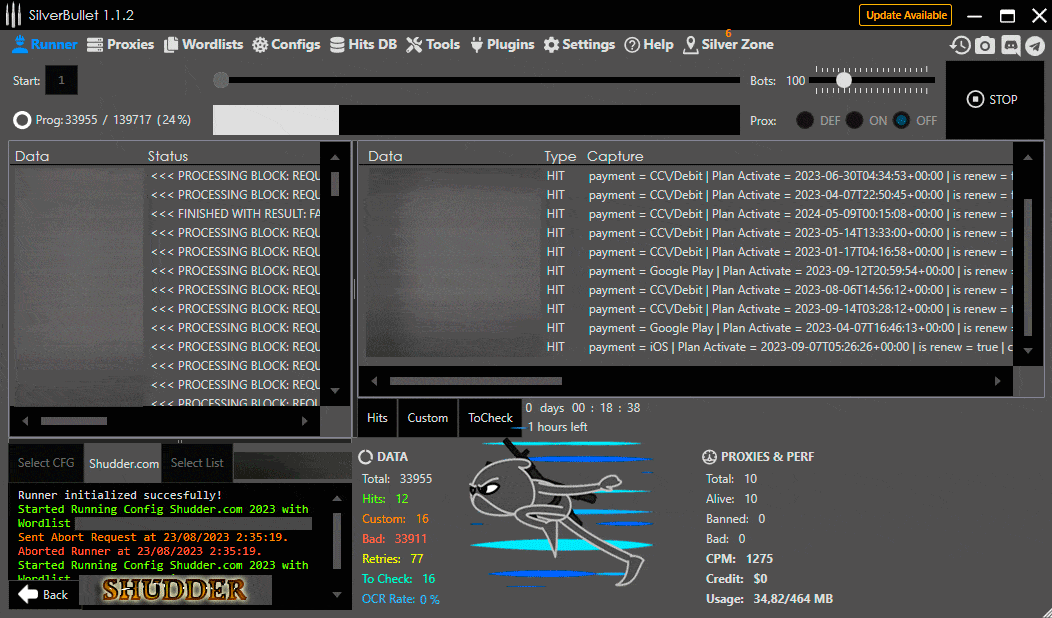Open the Plugins section
The width and height of the screenshot is (1052, 618).
click(502, 44)
